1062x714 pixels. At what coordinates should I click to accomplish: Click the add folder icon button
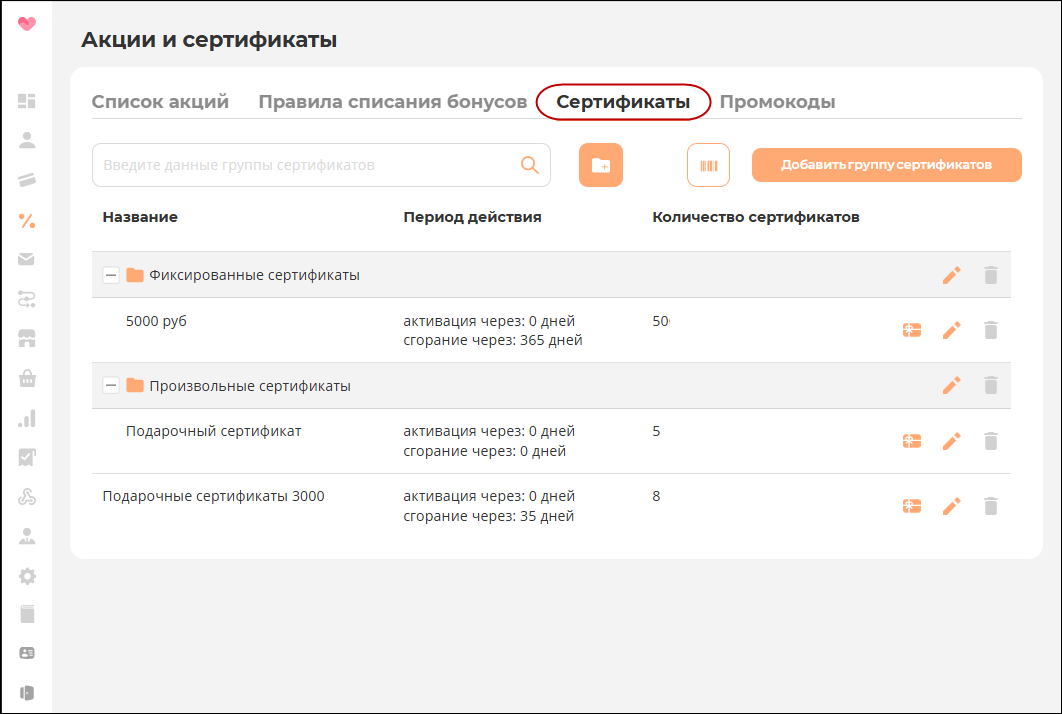pos(601,165)
